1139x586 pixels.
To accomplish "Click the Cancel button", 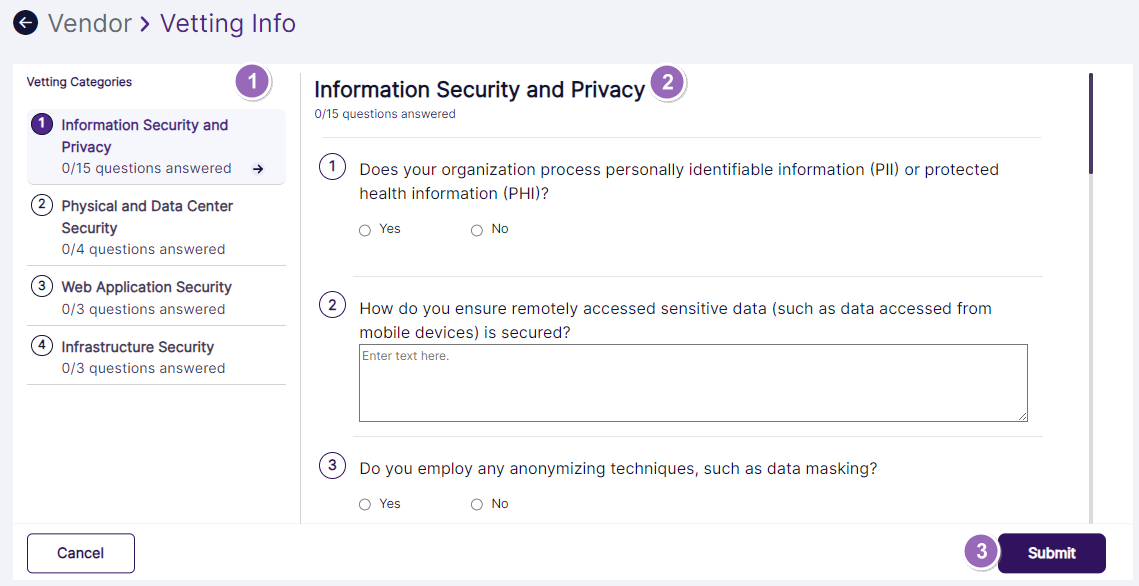I will 80,553.
